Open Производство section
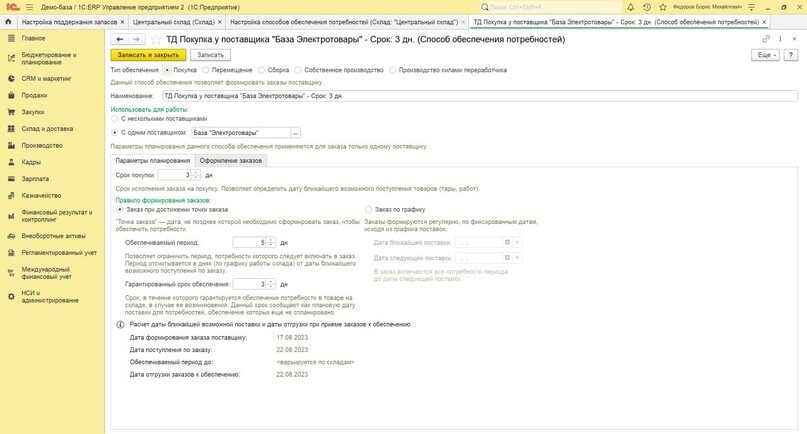This screenshot has height=434, width=807. [42, 145]
